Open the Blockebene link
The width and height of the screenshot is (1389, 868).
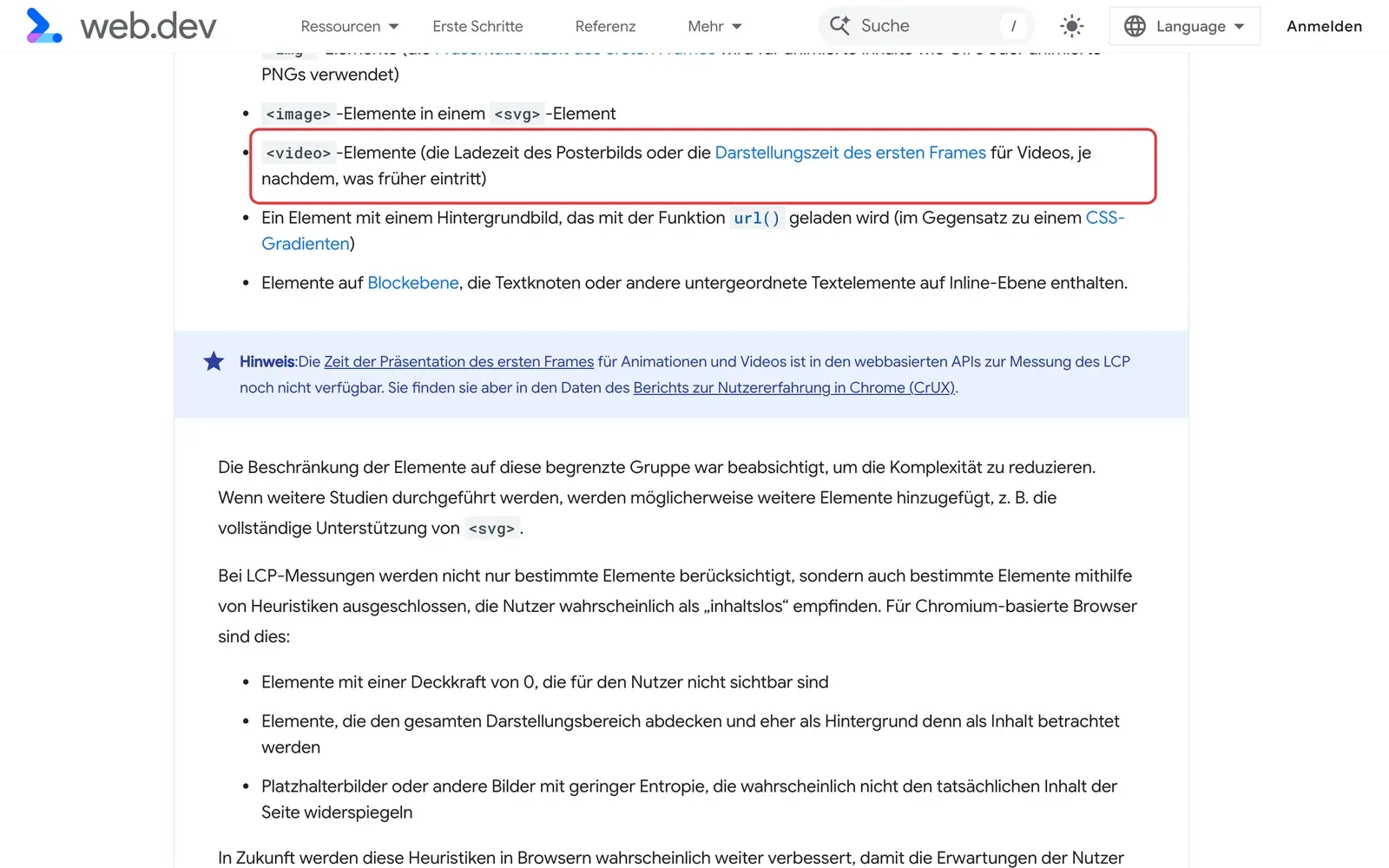(x=412, y=283)
